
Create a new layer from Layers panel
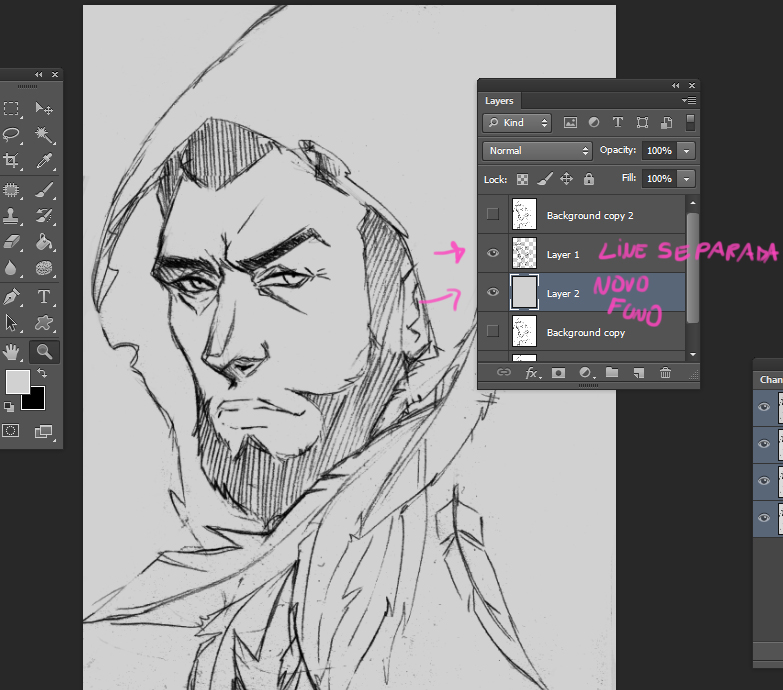(x=638, y=373)
